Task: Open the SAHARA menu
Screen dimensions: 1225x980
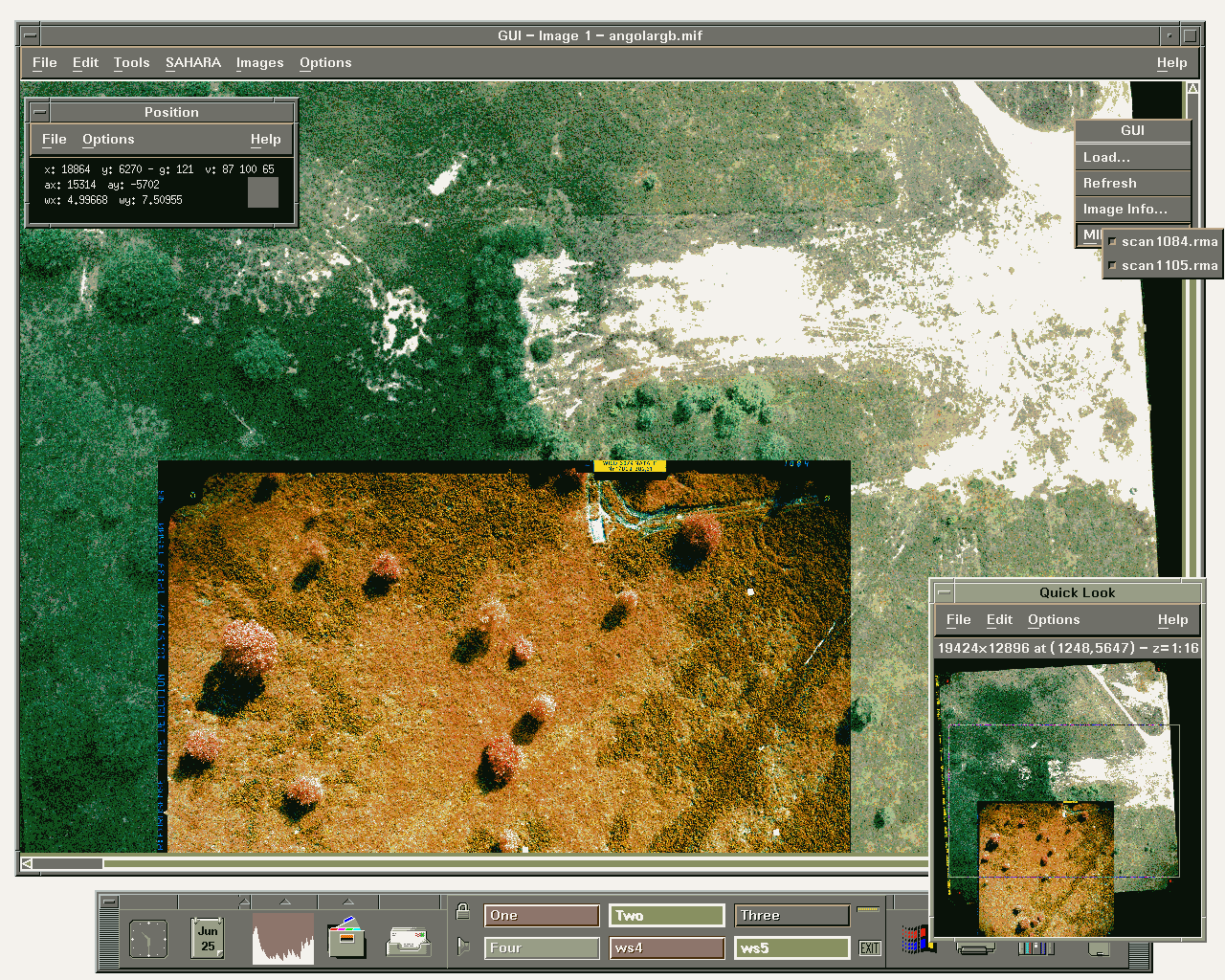Action: [192, 62]
